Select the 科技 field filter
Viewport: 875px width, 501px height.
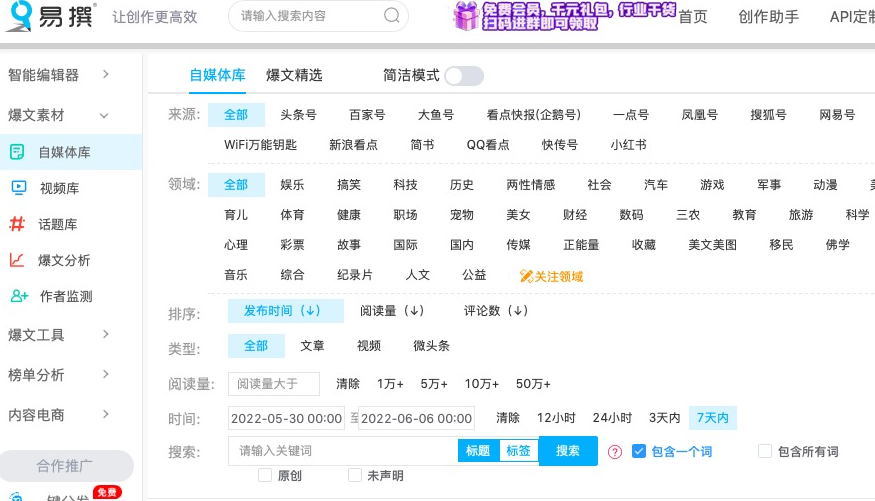(406, 185)
